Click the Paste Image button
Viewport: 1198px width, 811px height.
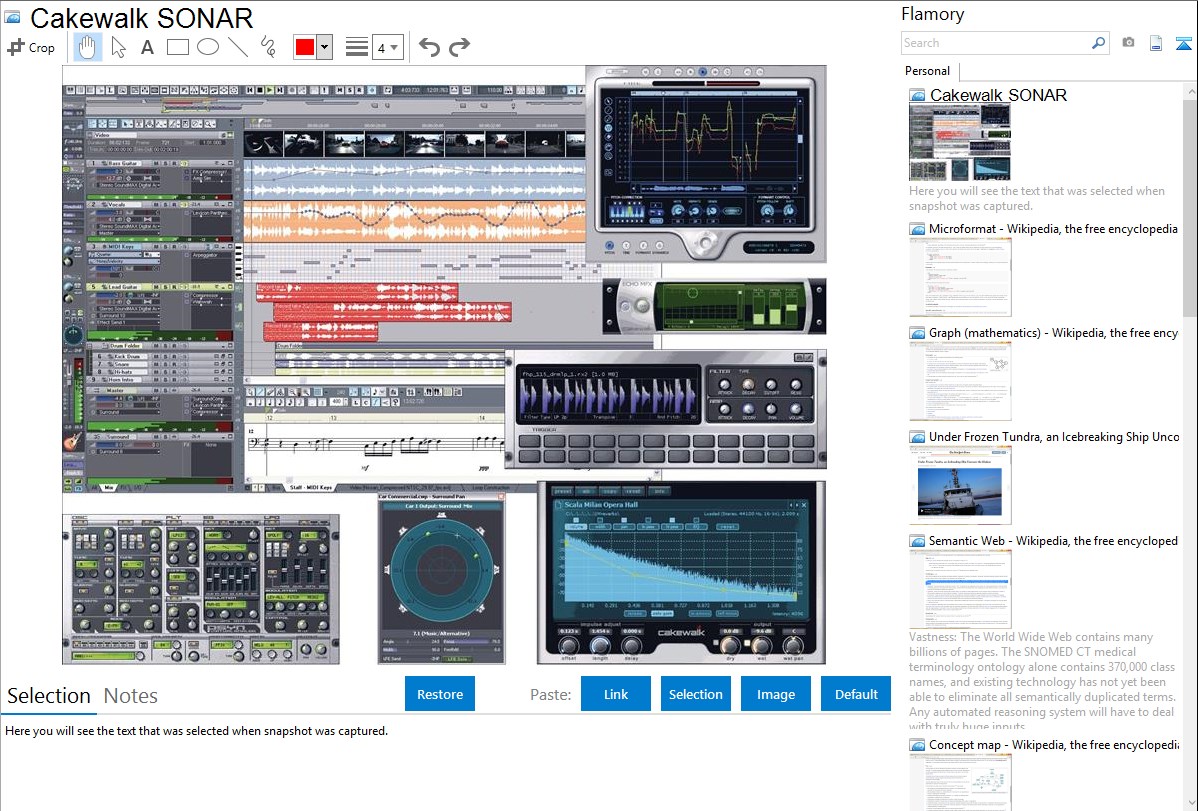pos(775,694)
